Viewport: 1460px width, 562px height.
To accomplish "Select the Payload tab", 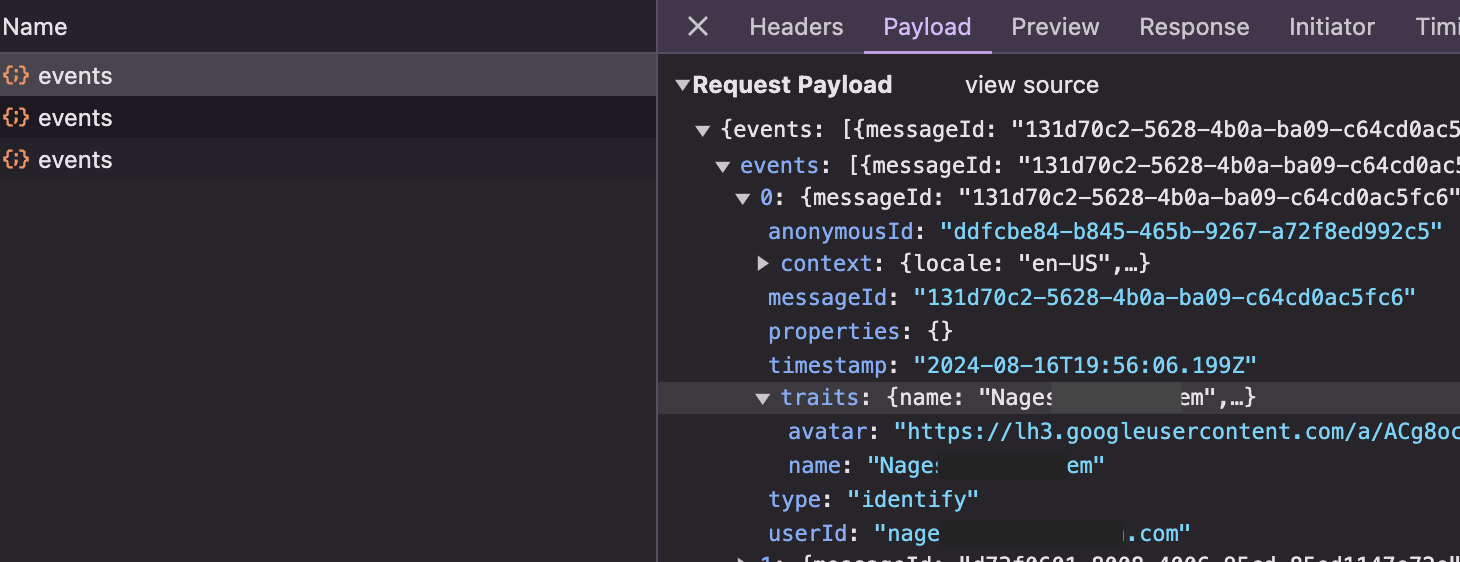I will pos(927,27).
